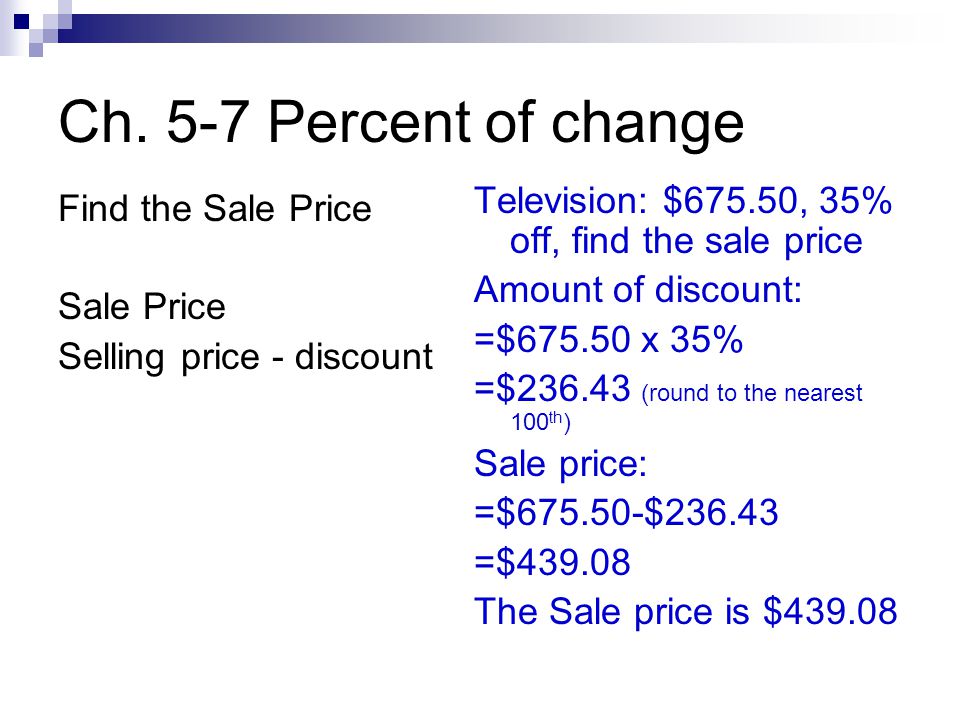Click the '=$236.43' discount result
960x720 pixels.
coord(552,388)
